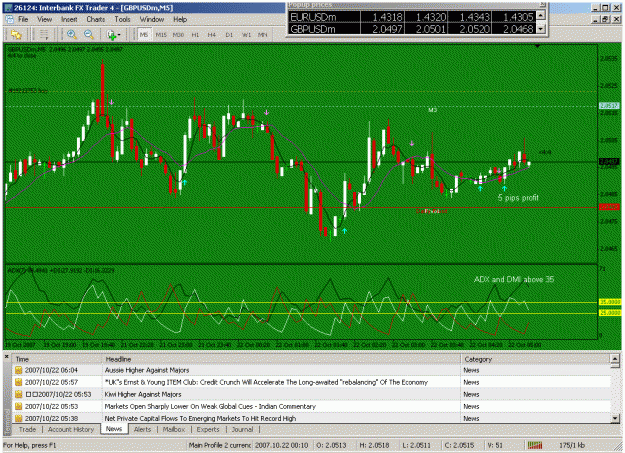Open the View menu
The image size is (625, 453).
point(45,19)
